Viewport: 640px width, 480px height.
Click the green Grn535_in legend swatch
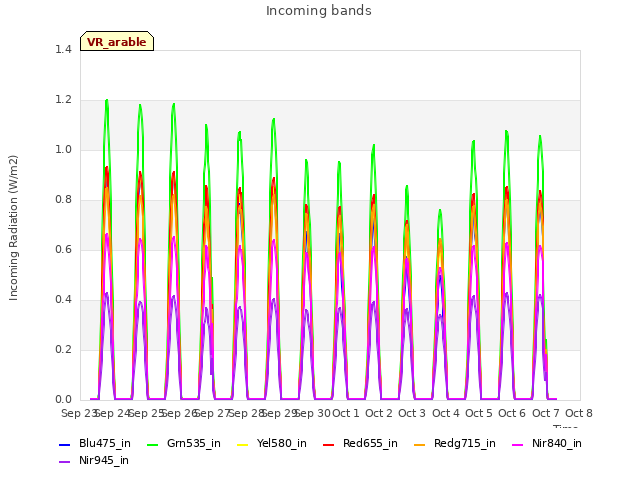(152, 444)
